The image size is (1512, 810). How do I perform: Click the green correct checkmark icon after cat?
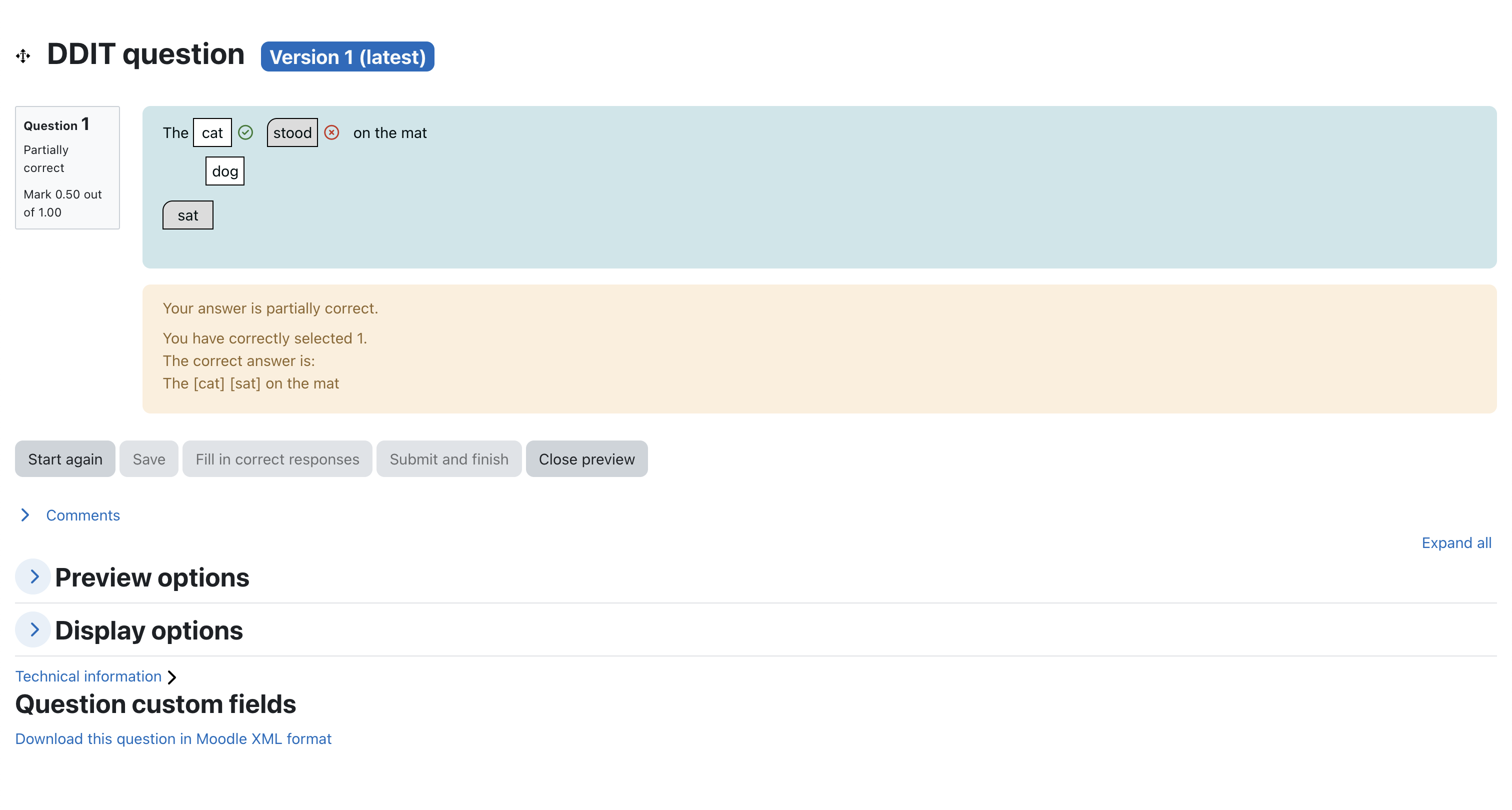coord(245,132)
